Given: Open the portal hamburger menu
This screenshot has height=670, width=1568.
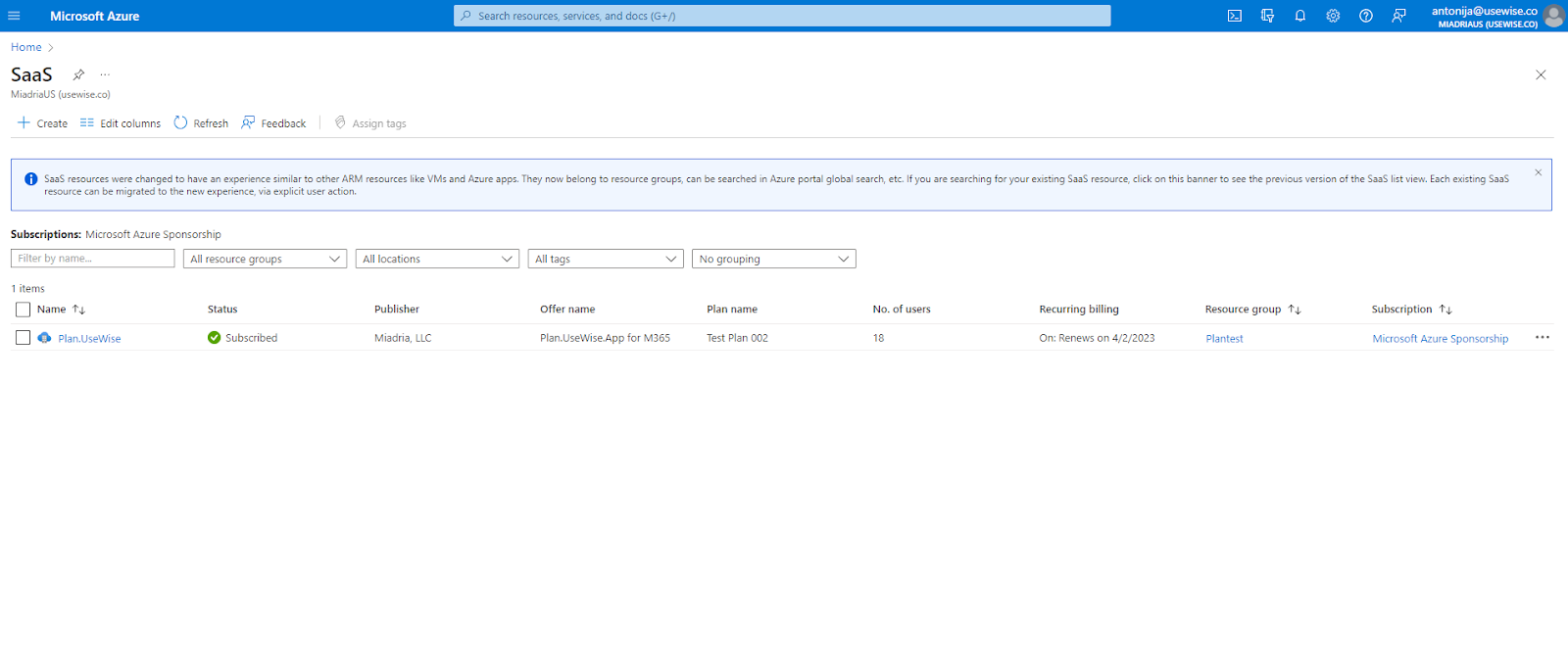Looking at the screenshot, I should 14,16.
